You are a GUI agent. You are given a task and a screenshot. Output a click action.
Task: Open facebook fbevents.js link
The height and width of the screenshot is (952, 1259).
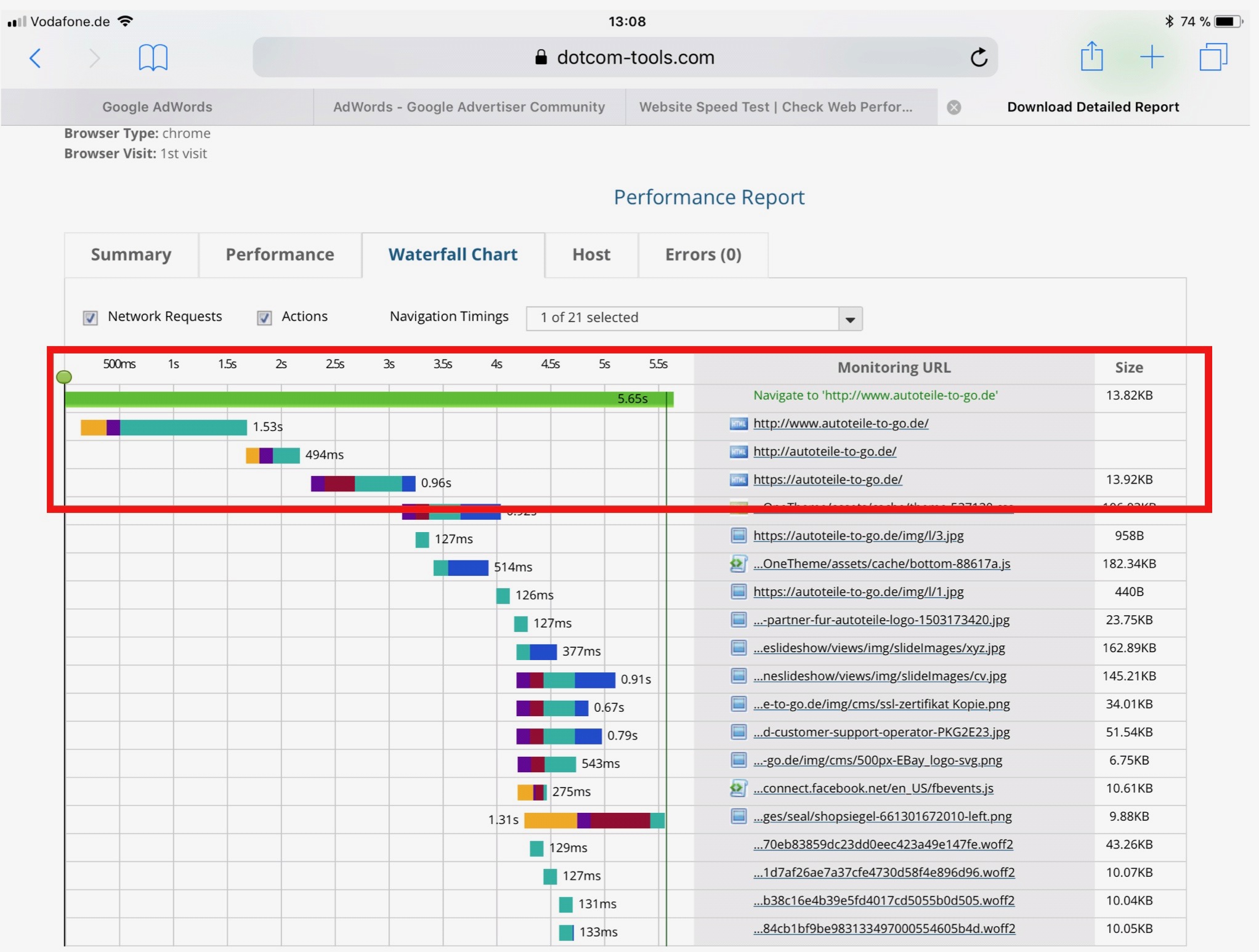pos(873,788)
